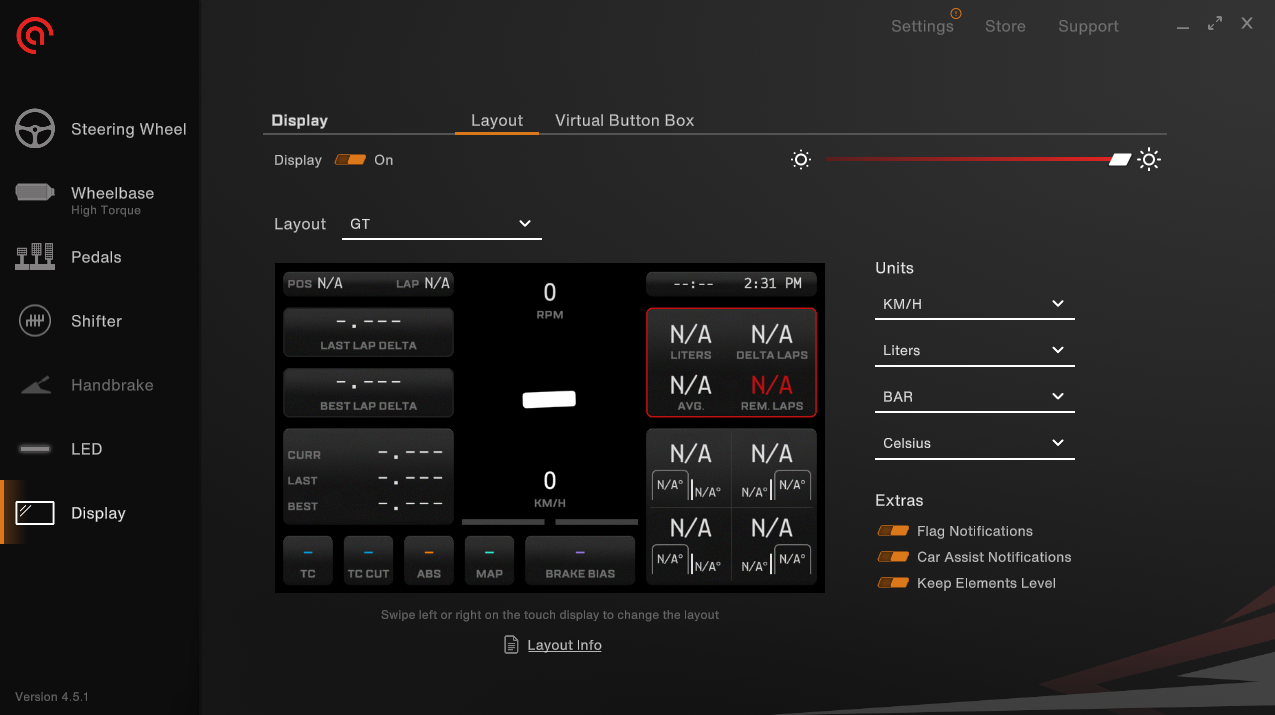Click the LAST LAP DELTA box
This screenshot has height=715, width=1275.
tap(368, 332)
